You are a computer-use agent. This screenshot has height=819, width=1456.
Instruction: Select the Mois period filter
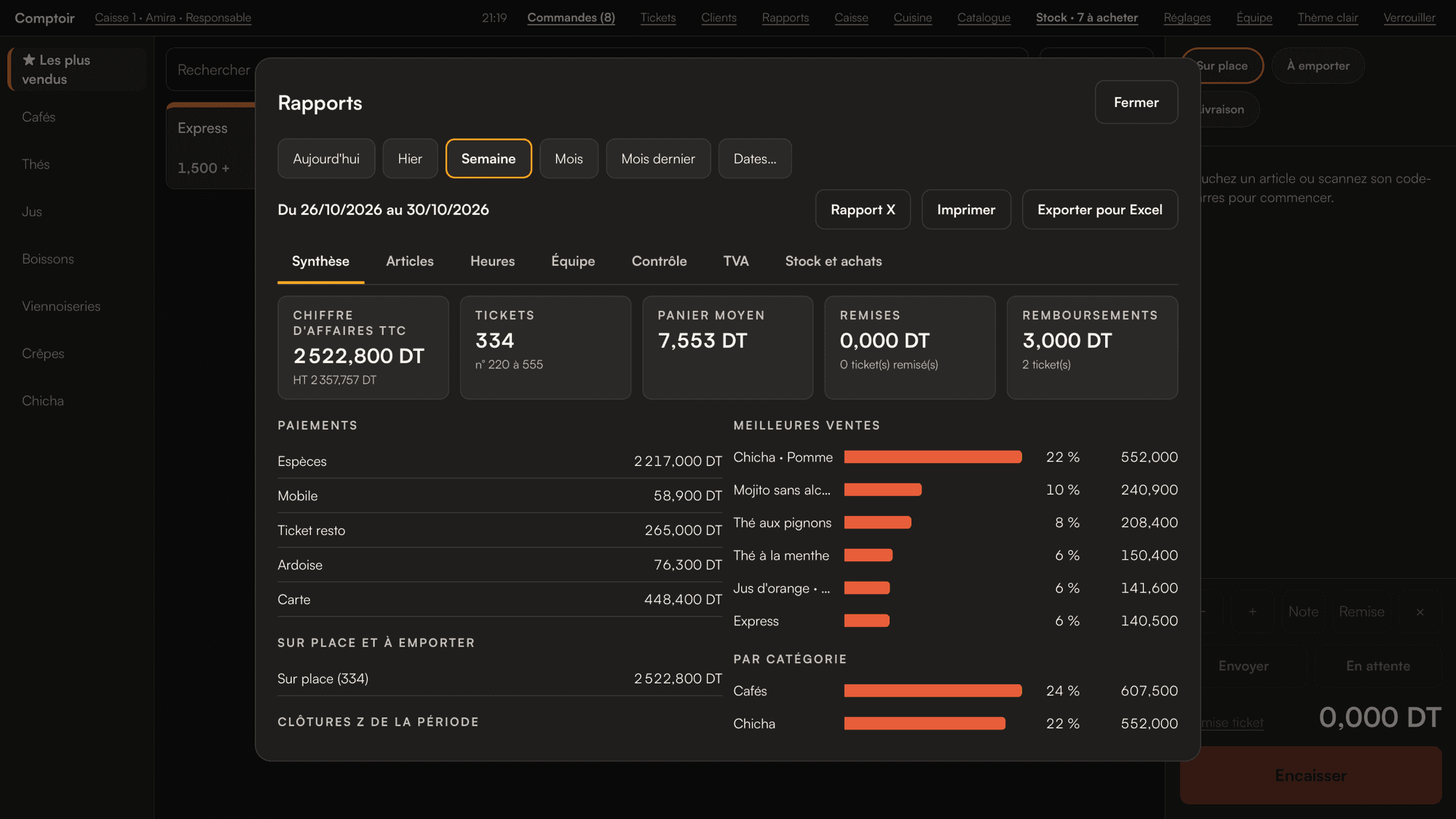point(569,159)
